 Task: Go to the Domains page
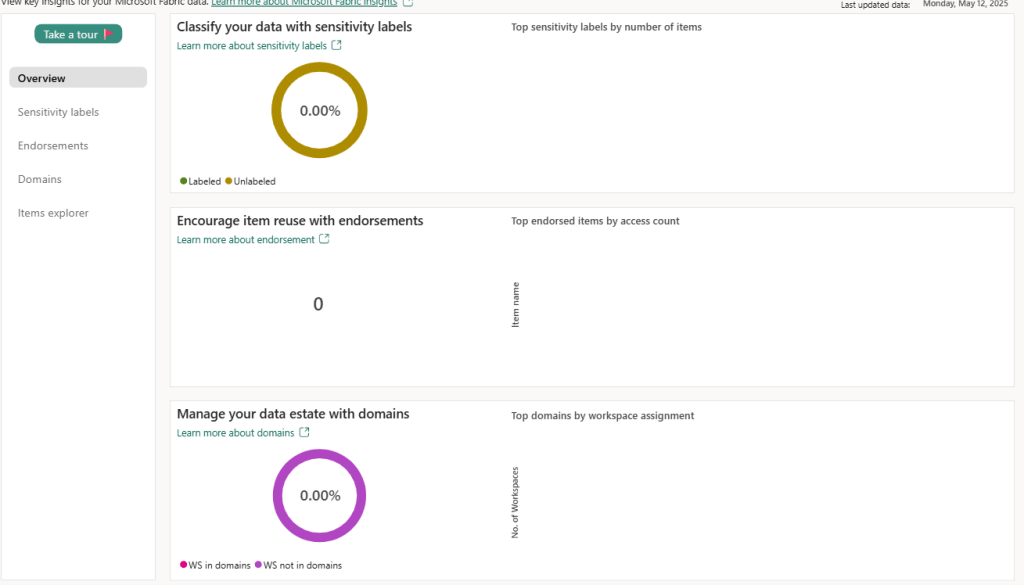pyautogui.click(x=40, y=180)
